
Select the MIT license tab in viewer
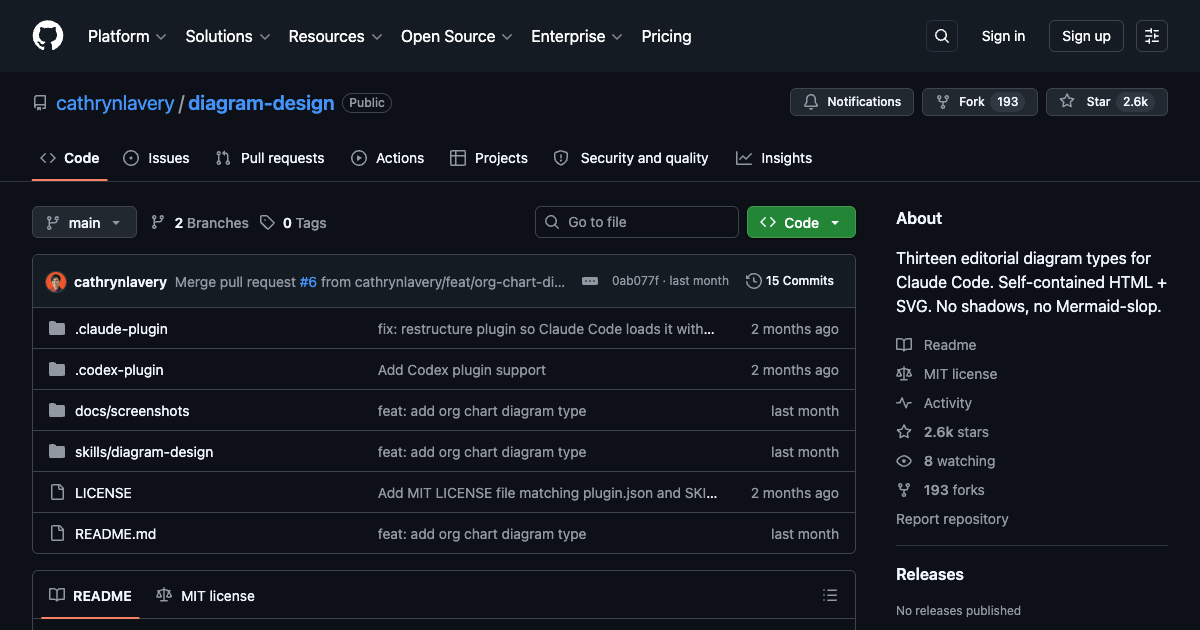(206, 595)
